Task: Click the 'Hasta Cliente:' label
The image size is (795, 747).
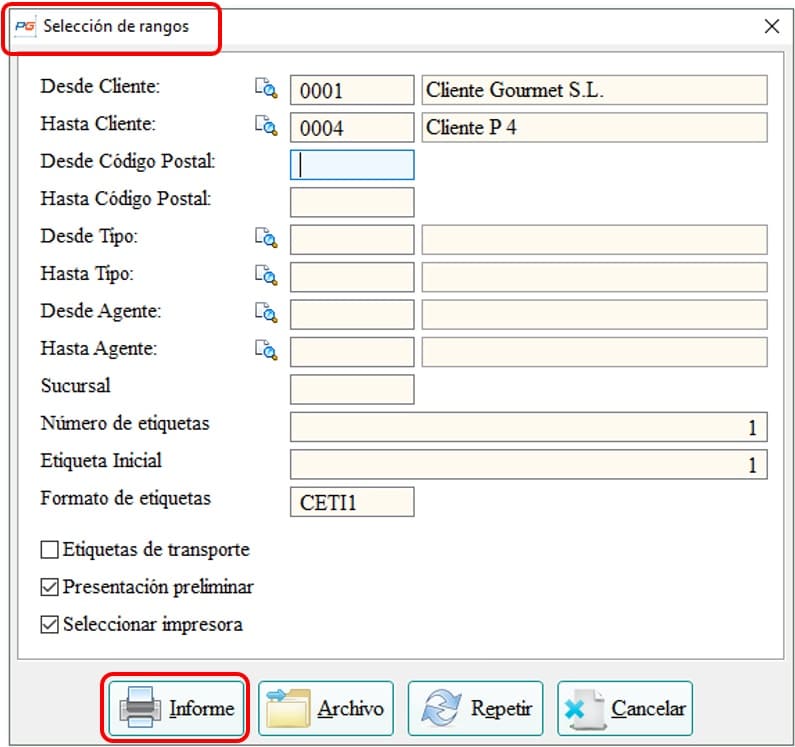Action: pyautogui.click(x=98, y=124)
